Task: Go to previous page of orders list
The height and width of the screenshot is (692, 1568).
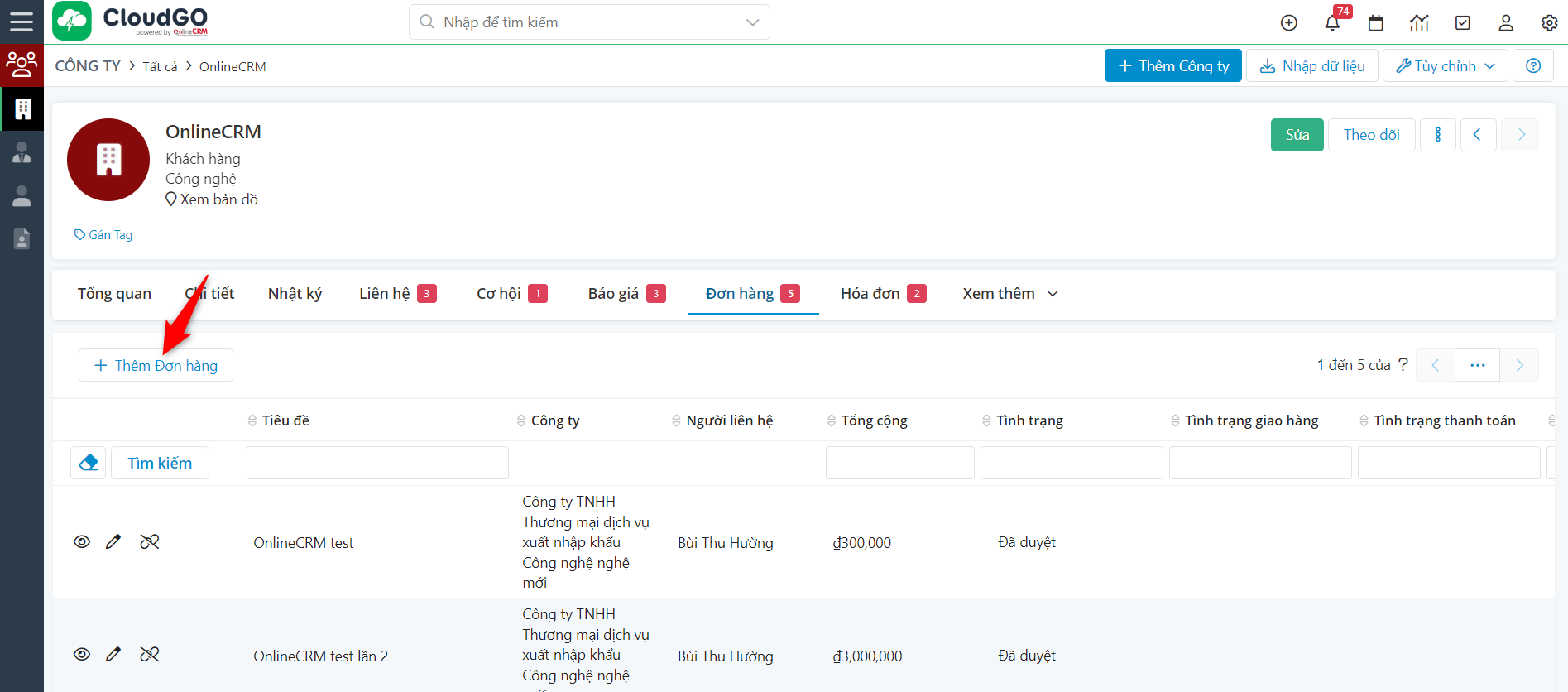Action: point(1436,365)
